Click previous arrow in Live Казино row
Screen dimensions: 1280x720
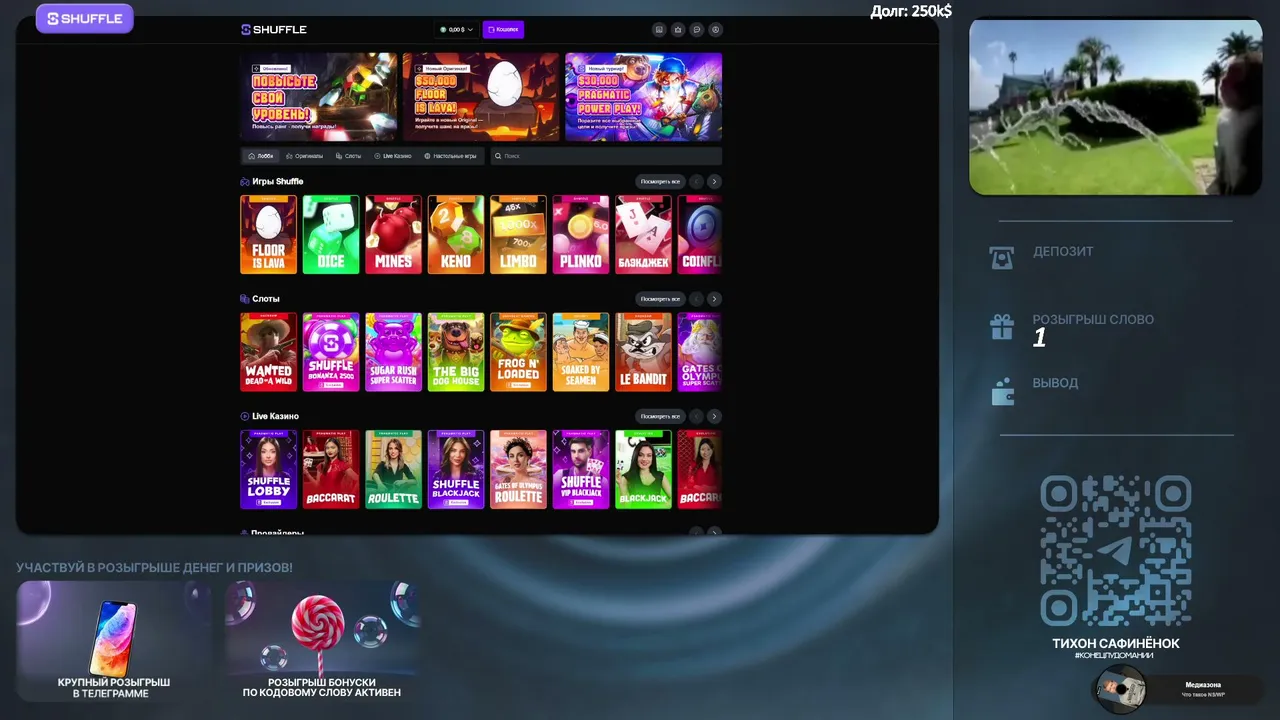[x=696, y=416]
